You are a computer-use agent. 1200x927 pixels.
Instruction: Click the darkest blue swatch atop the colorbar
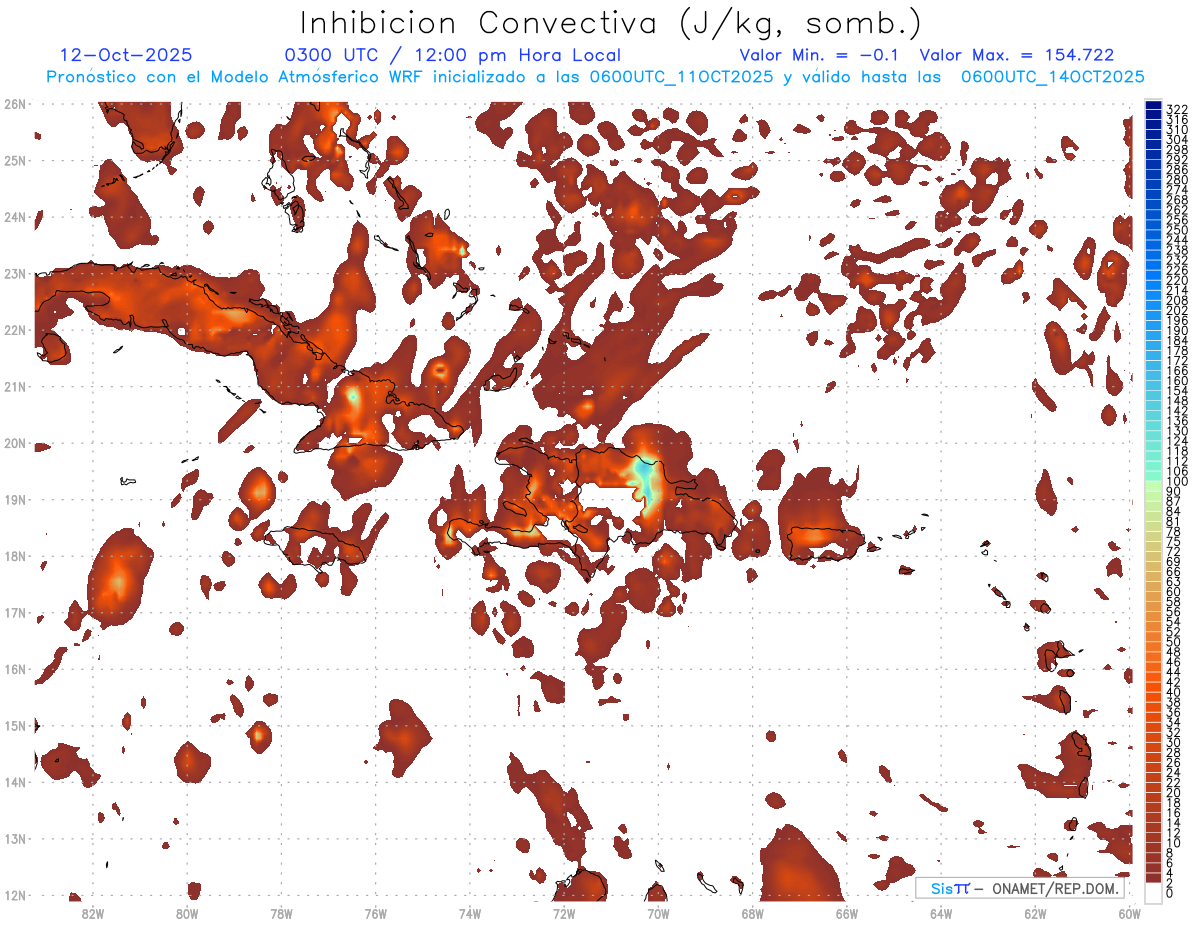pos(1153,107)
